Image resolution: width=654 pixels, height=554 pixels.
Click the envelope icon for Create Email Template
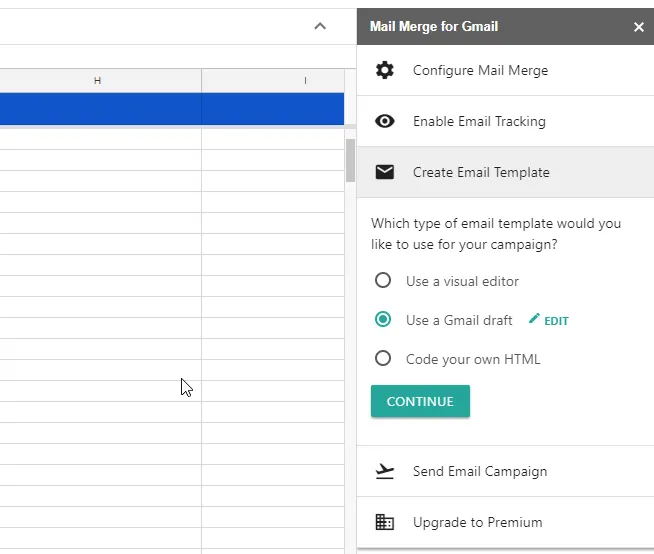point(385,172)
